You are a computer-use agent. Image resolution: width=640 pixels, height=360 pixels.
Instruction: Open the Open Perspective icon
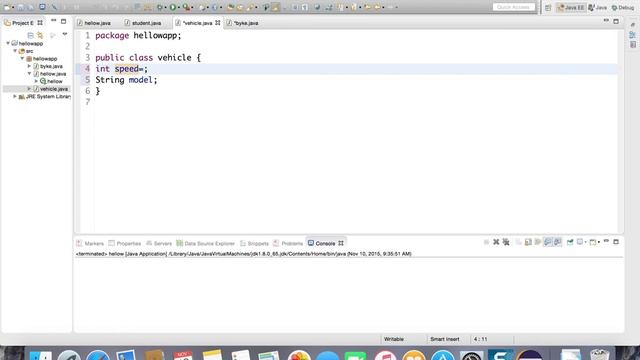click(x=548, y=8)
